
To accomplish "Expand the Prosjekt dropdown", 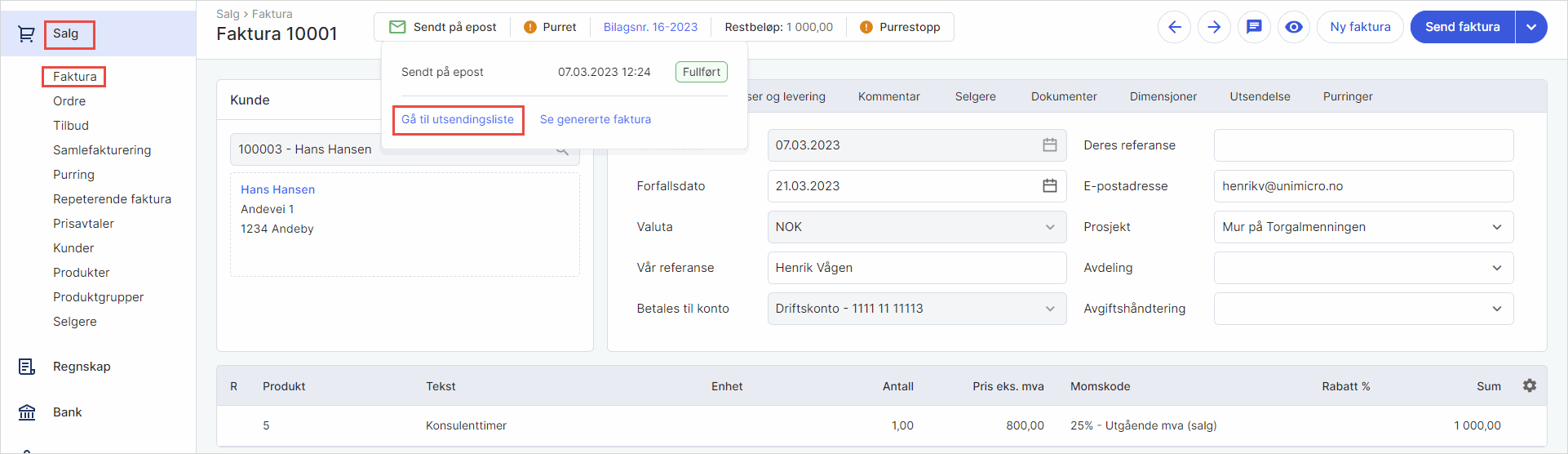I will point(1363,227).
